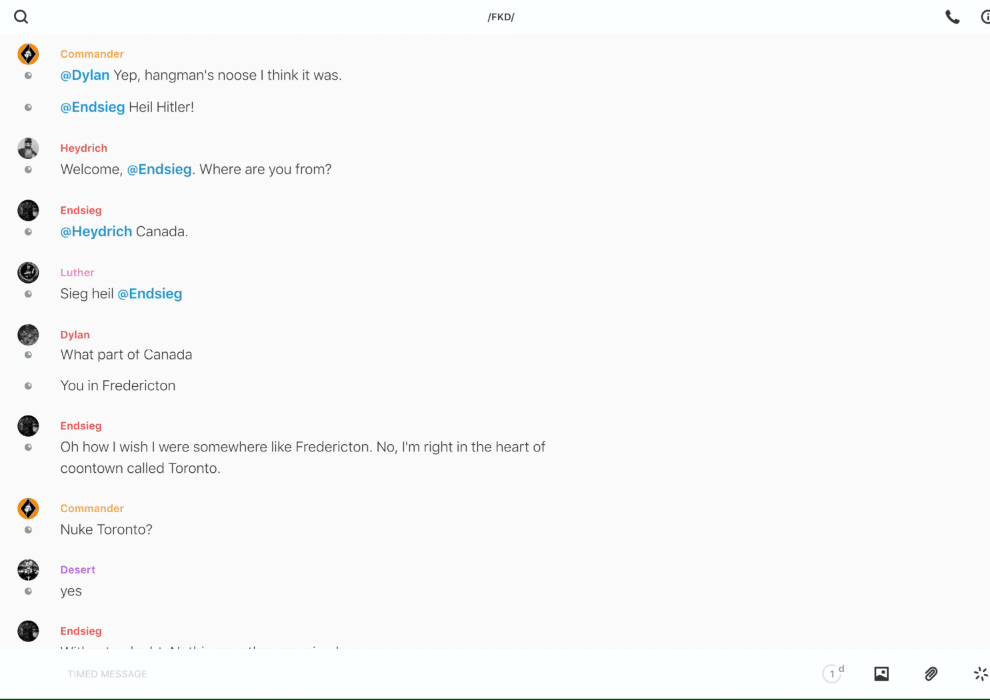The width and height of the screenshot is (990, 700).
Task: Click the Commander name above "Nuke Toronto?"
Action: point(92,508)
